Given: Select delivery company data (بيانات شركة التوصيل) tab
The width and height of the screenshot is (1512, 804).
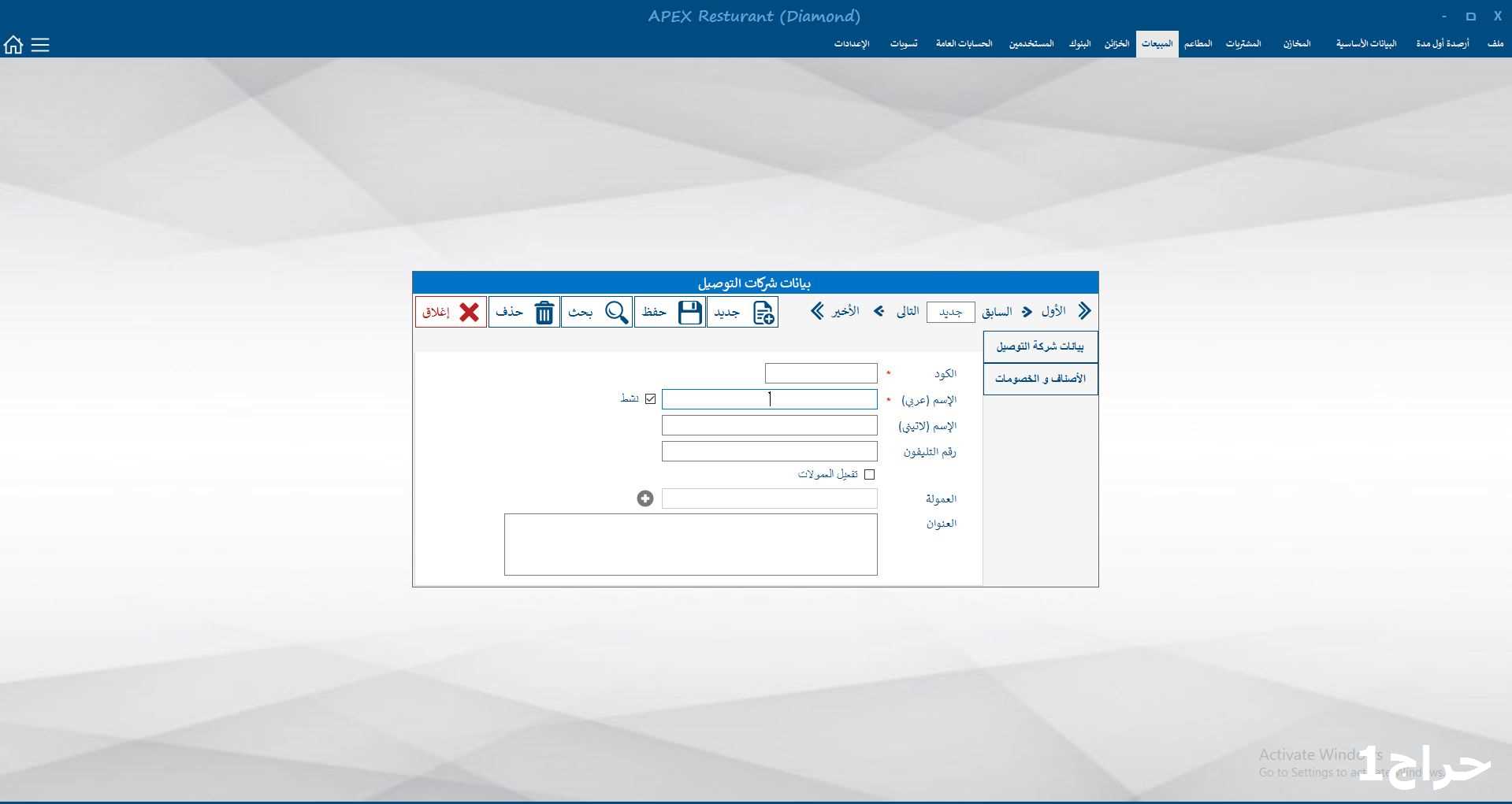Looking at the screenshot, I should [x=1040, y=346].
